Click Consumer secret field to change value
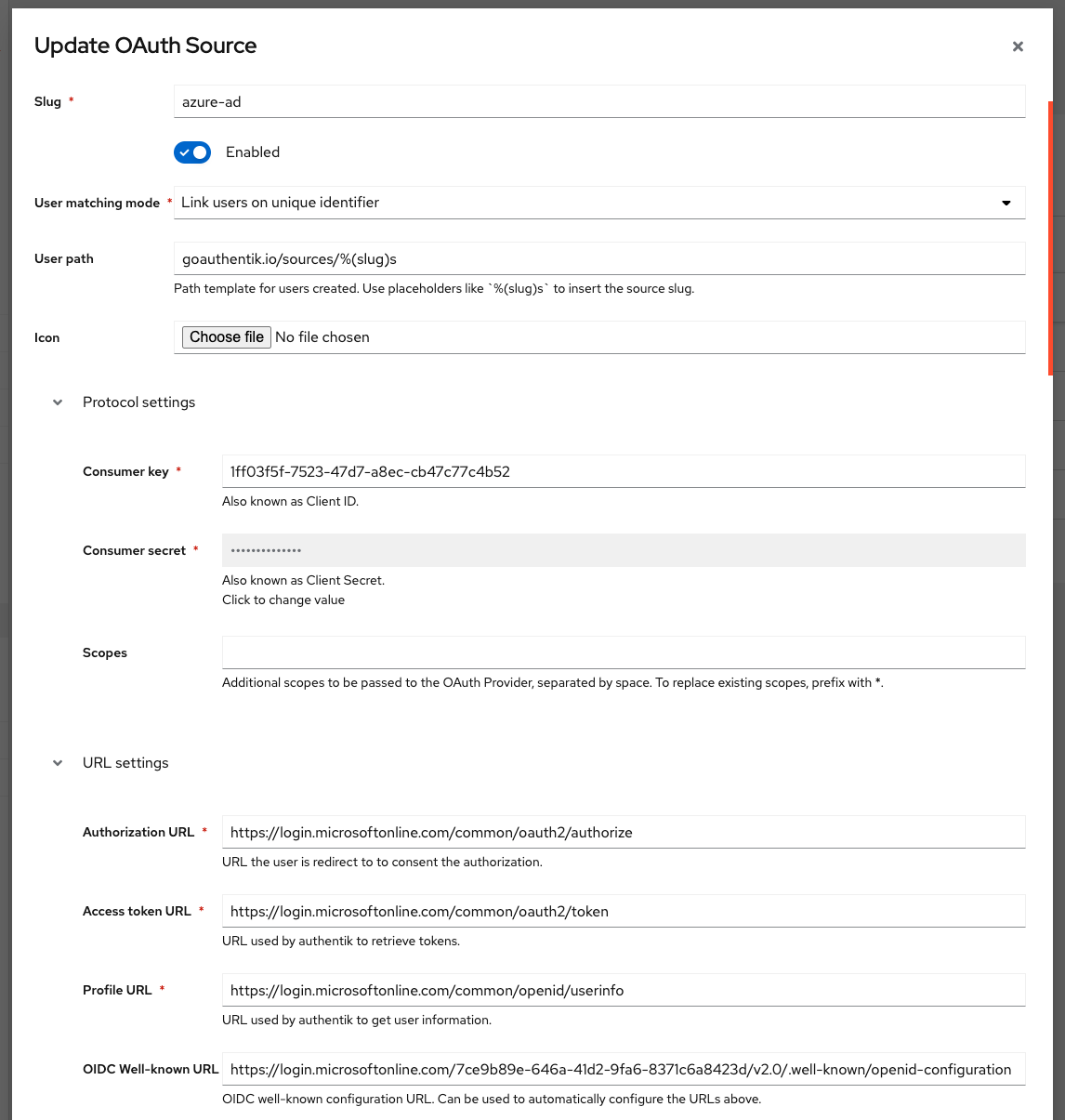Image resolution: width=1065 pixels, height=1120 pixels. pyautogui.click(x=623, y=550)
